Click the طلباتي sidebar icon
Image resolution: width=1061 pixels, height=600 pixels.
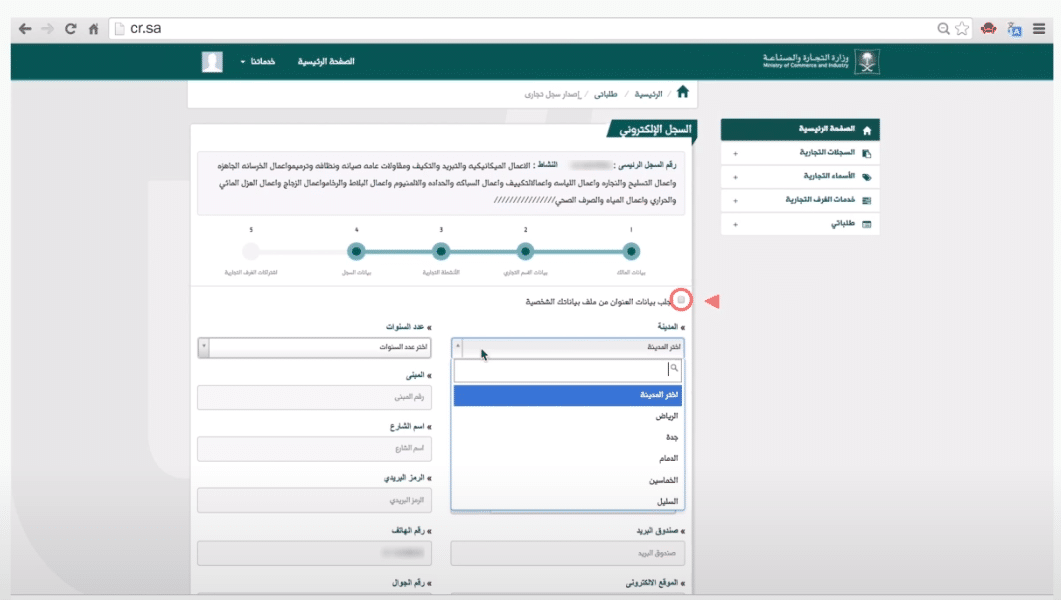[x=867, y=225]
